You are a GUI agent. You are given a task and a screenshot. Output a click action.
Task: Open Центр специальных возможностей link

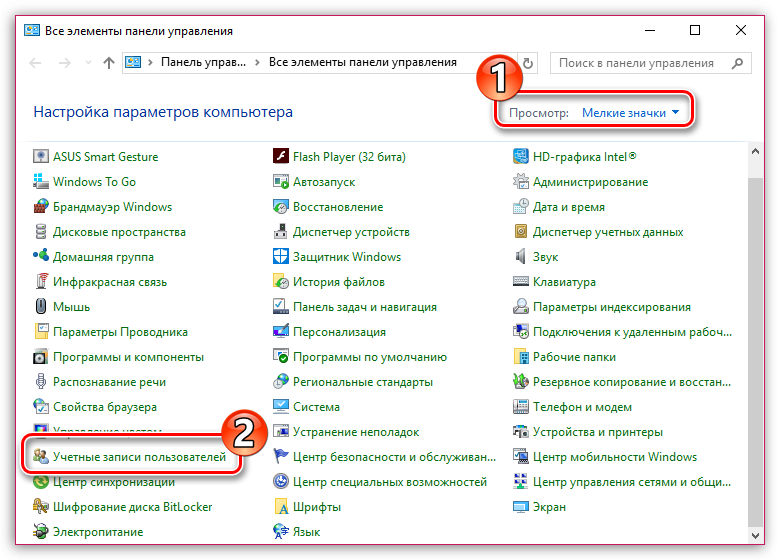(390, 481)
